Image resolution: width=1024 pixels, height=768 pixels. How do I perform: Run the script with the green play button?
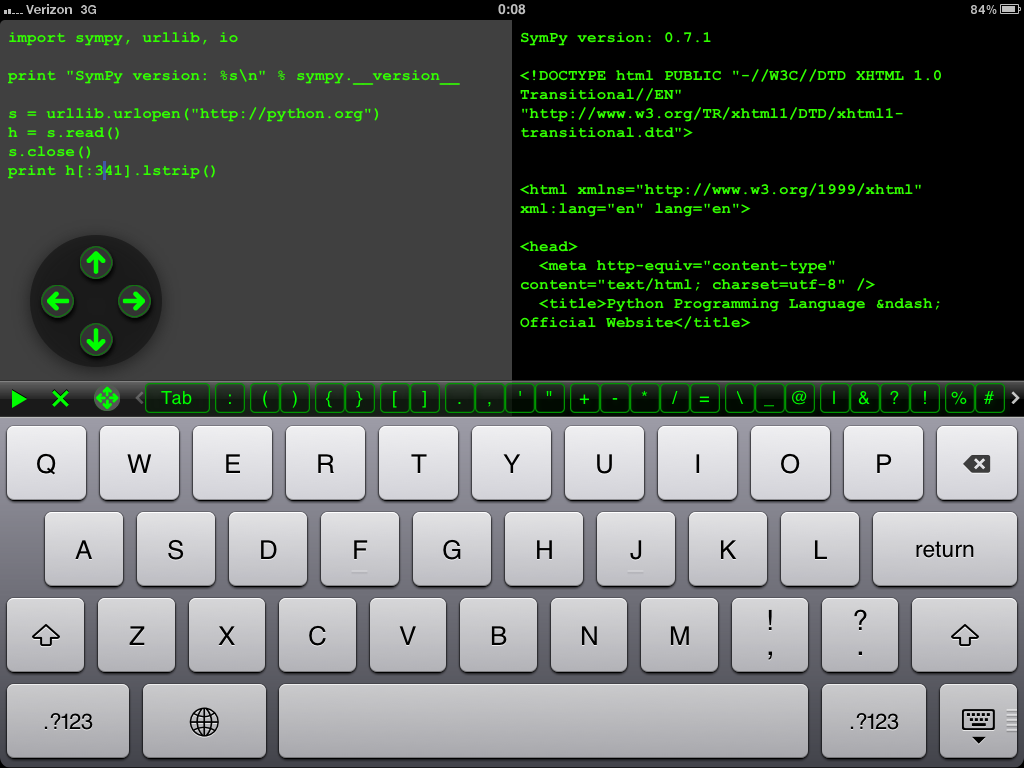[19, 399]
